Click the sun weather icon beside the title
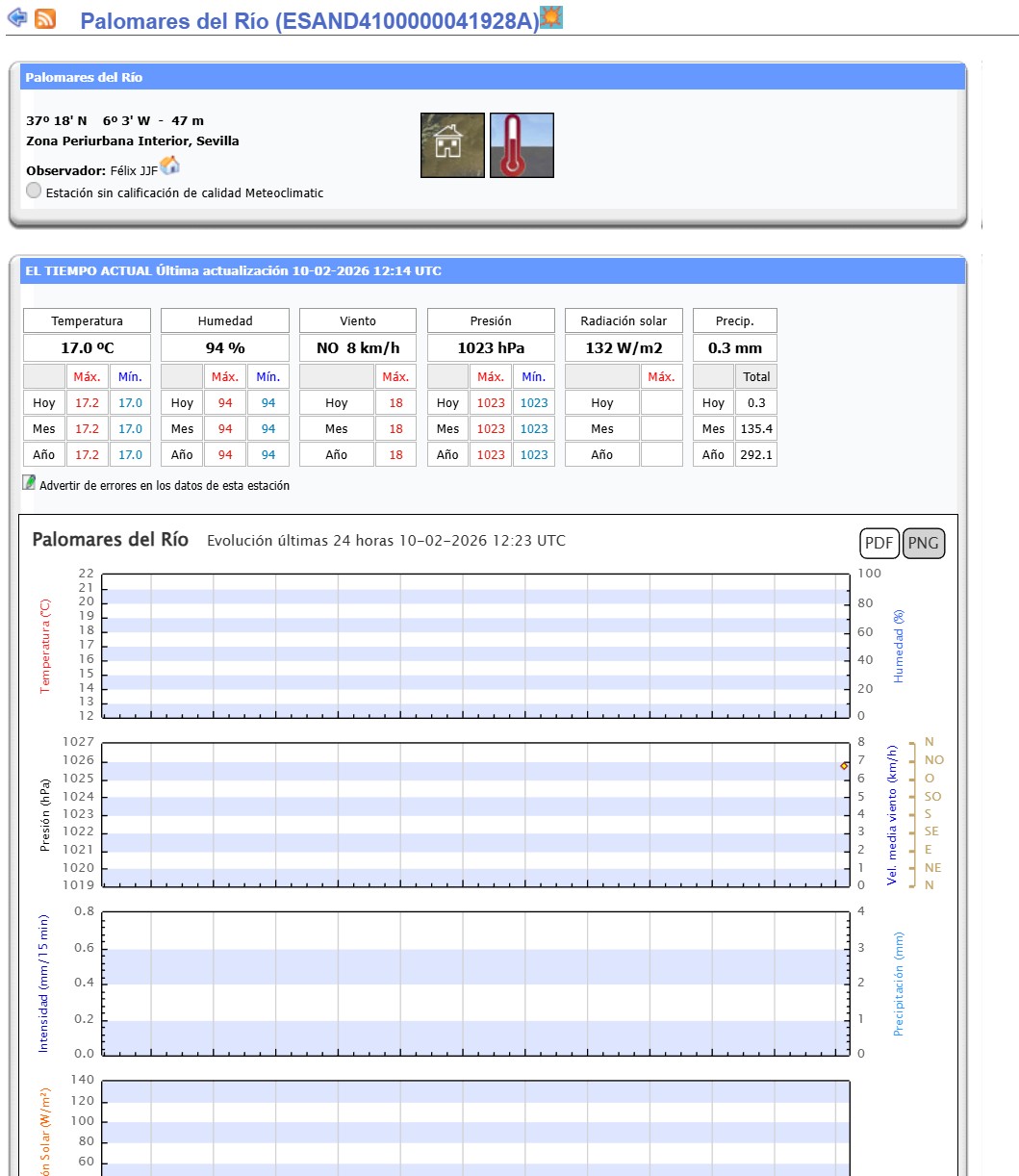The image size is (1019, 1176). pos(551,17)
